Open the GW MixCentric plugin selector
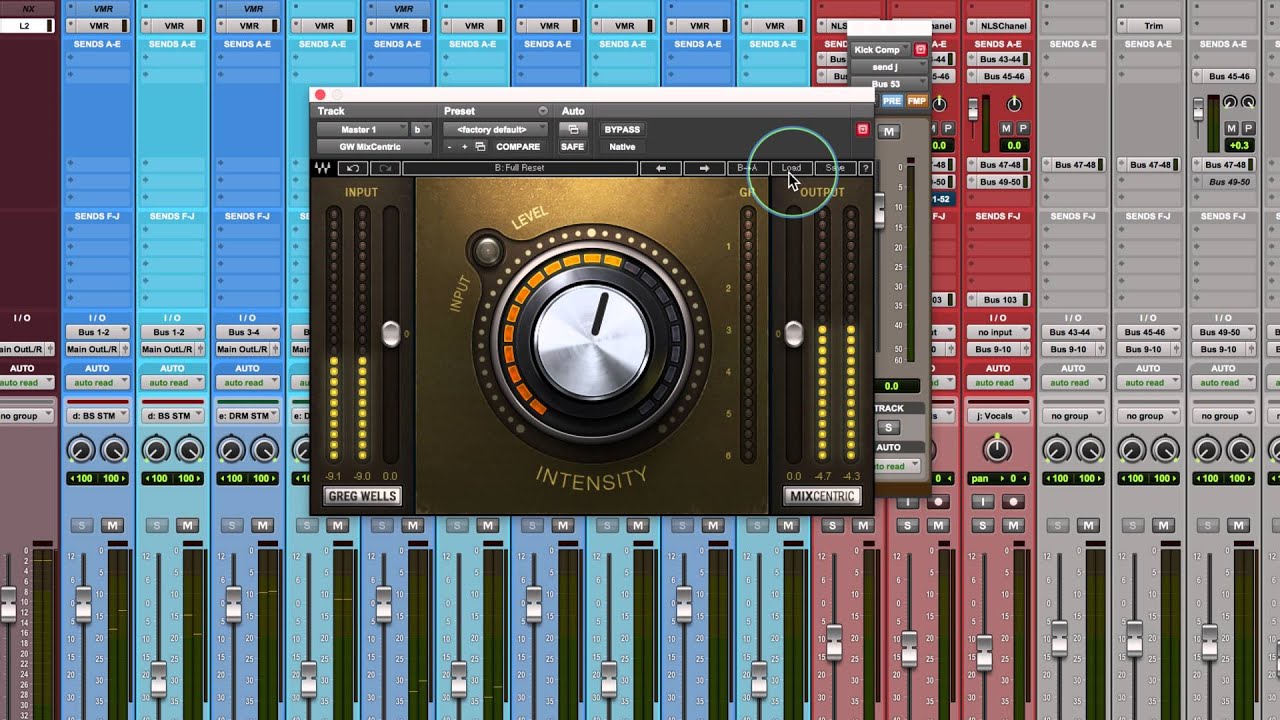 [374, 147]
